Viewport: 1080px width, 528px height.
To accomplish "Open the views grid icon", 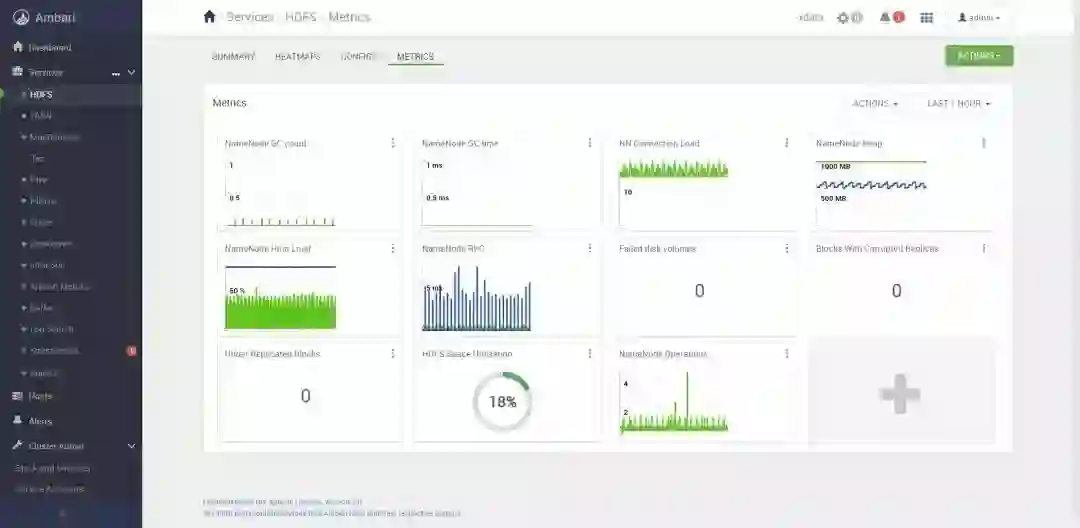I will click(926, 18).
